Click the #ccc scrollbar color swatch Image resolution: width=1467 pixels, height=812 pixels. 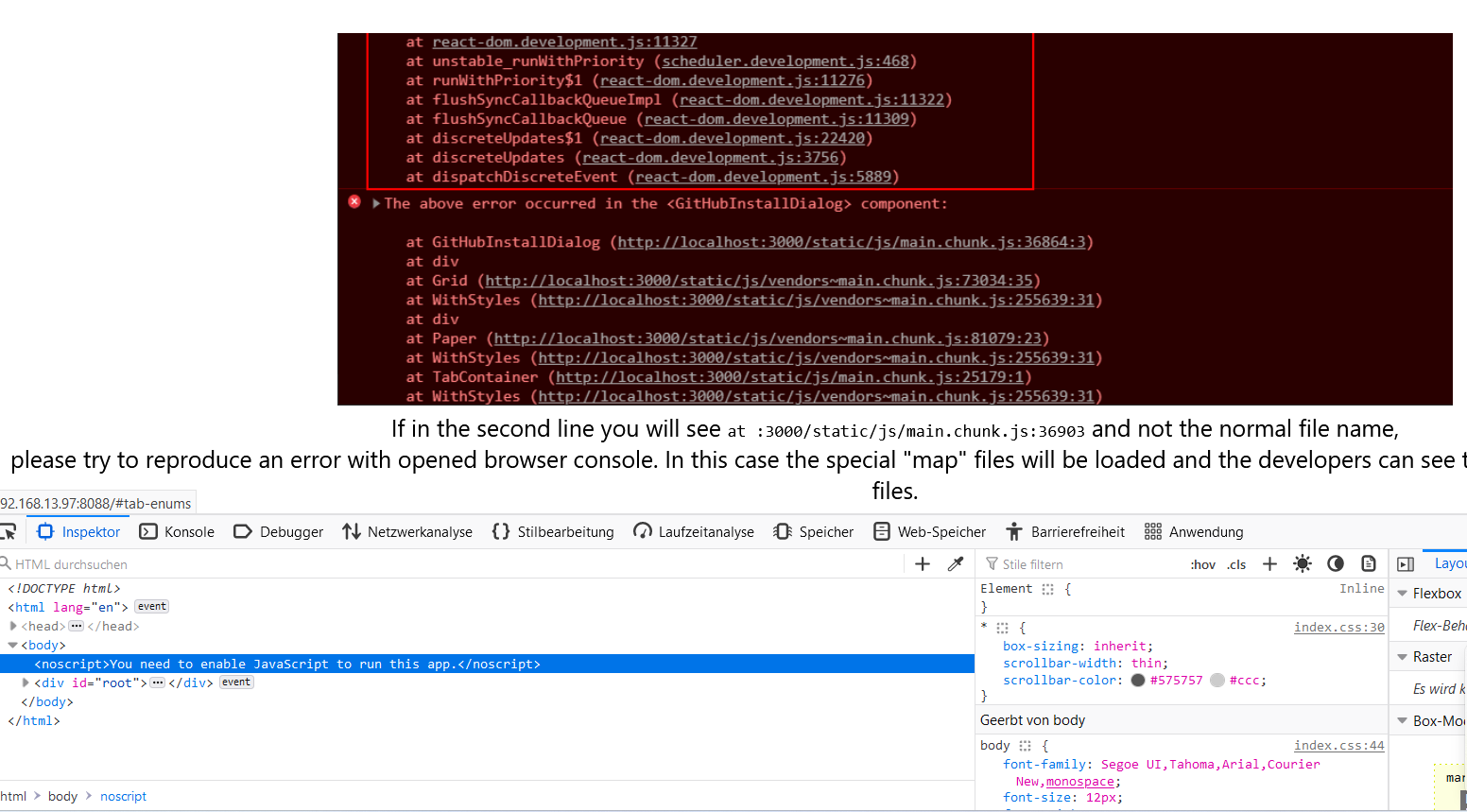[x=1217, y=680]
